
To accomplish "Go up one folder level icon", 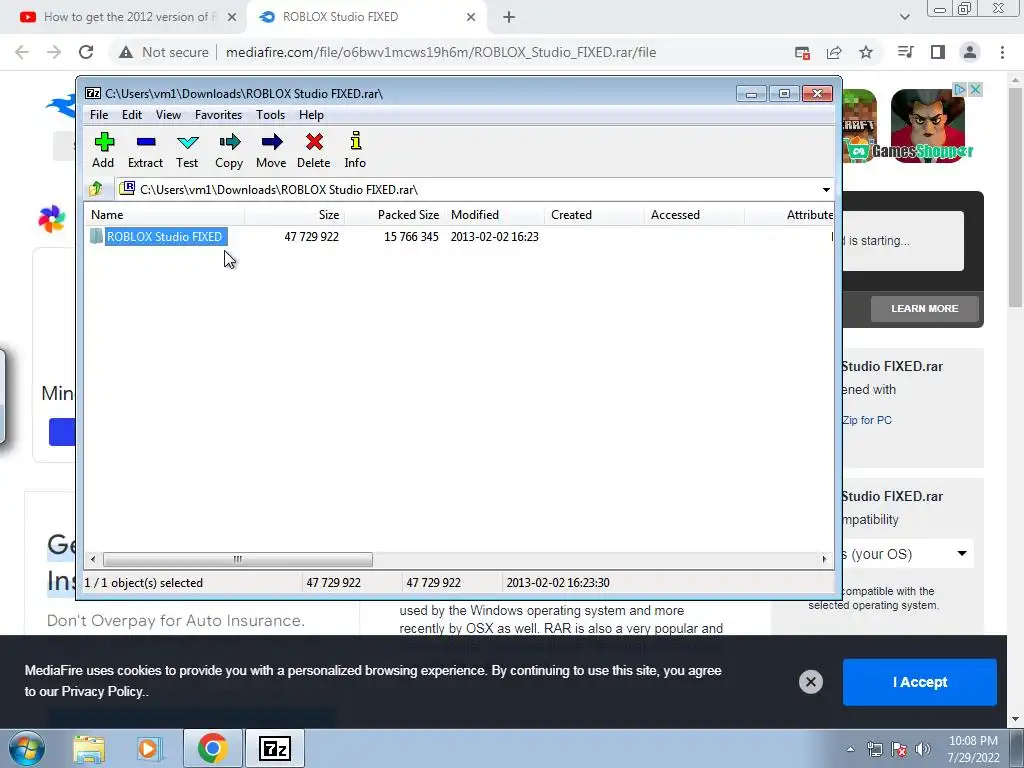I will [x=96, y=189].
